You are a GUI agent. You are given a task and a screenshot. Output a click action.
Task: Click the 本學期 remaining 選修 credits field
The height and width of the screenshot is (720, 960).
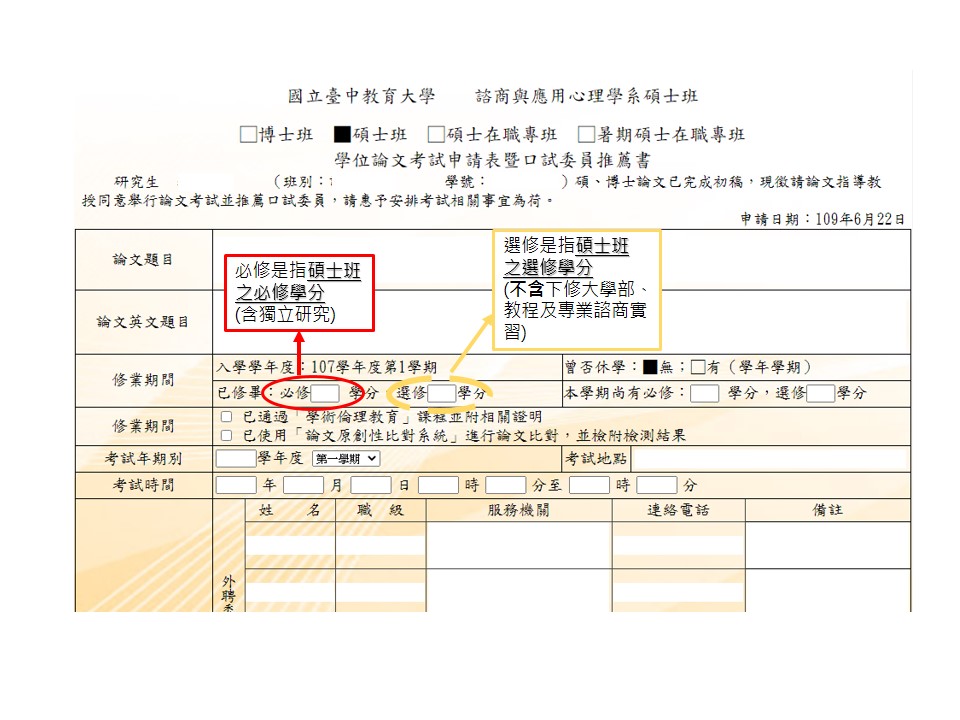point(820,393)
